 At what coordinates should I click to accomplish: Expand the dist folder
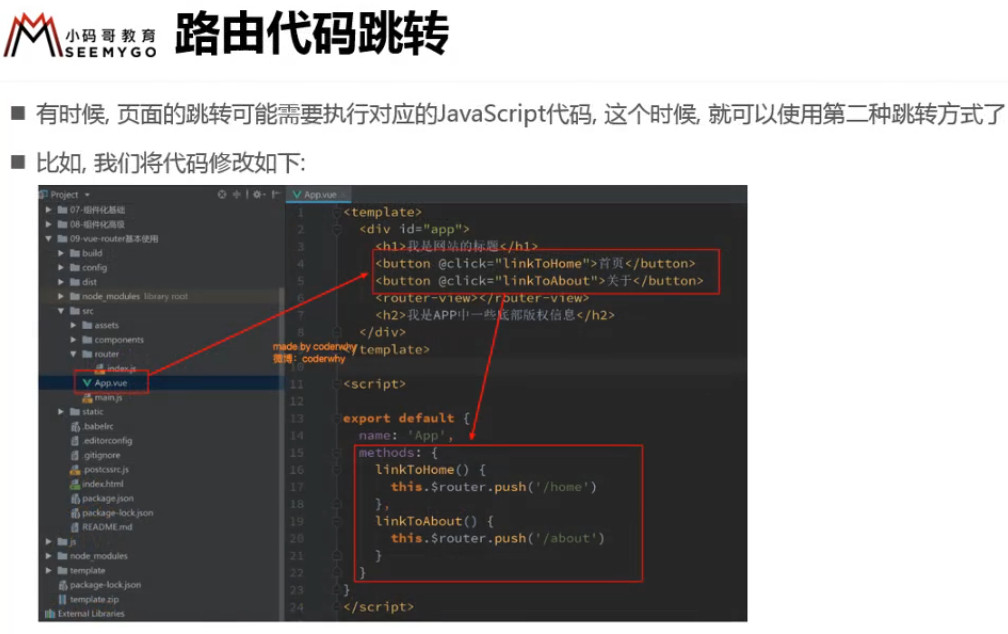[x=61, y=282]
